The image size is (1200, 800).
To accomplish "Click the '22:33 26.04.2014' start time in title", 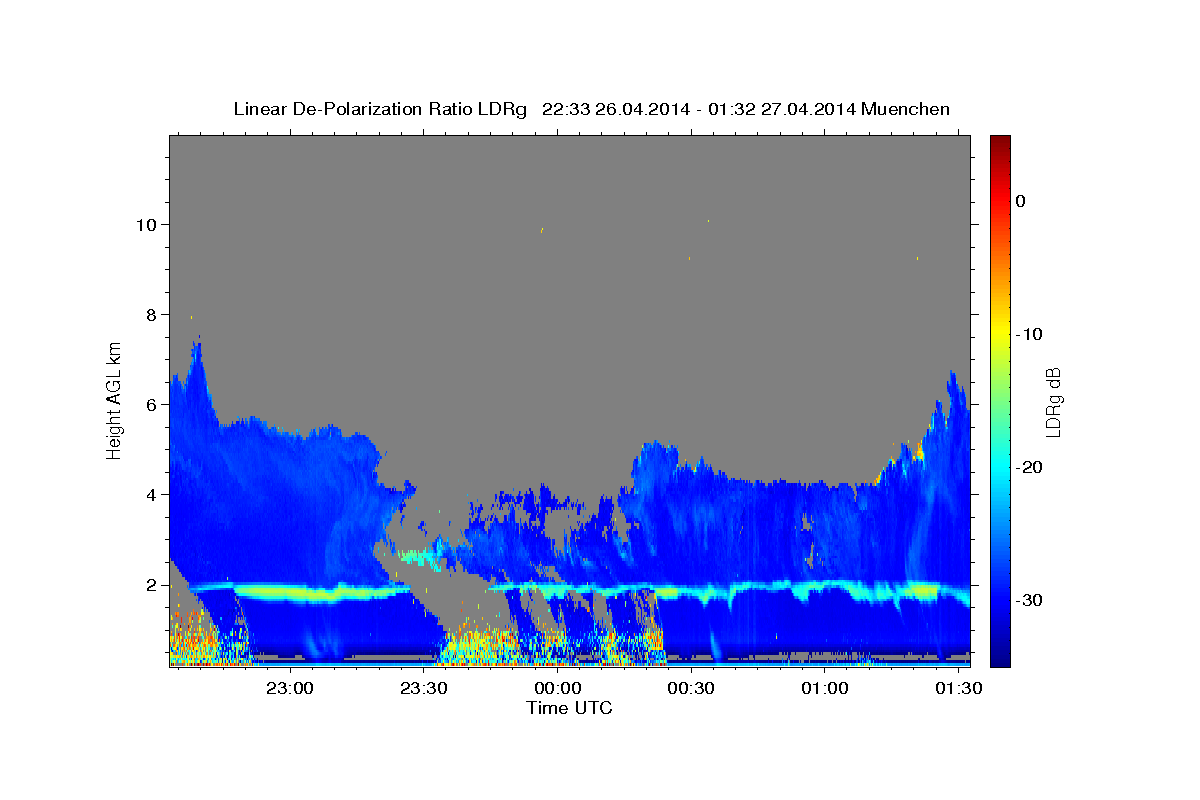I will point(615,109).
